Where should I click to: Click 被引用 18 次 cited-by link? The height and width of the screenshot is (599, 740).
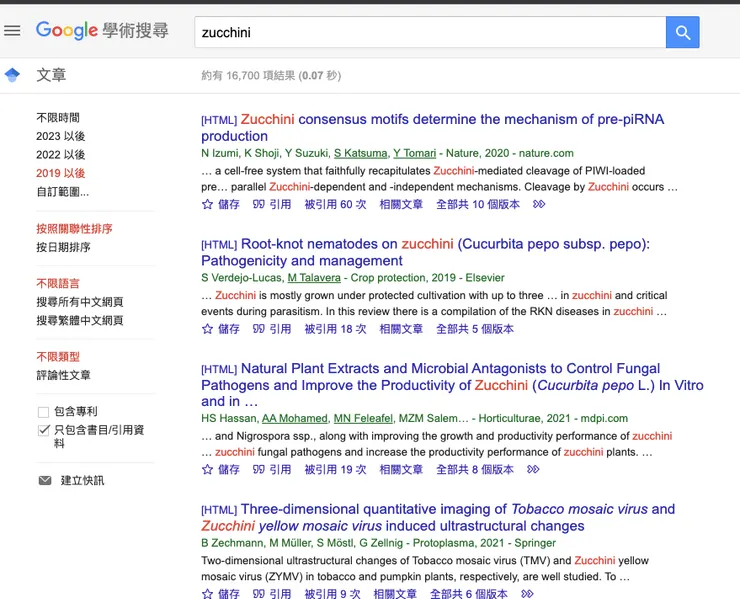[x=336, y=329]
